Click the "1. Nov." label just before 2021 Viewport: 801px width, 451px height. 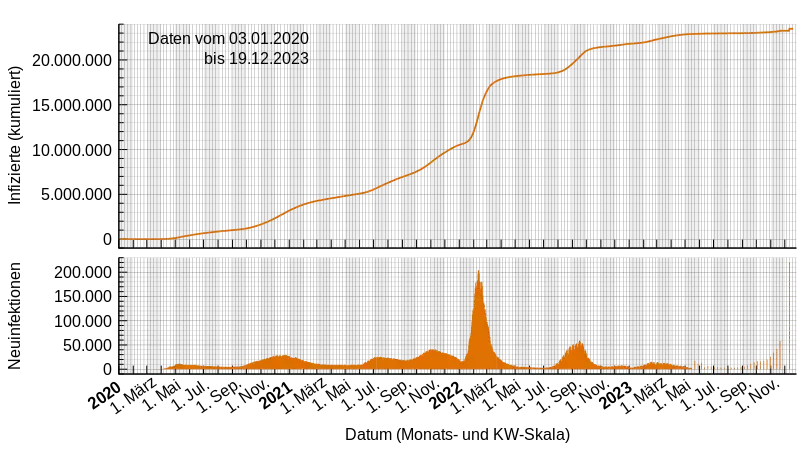248,396
